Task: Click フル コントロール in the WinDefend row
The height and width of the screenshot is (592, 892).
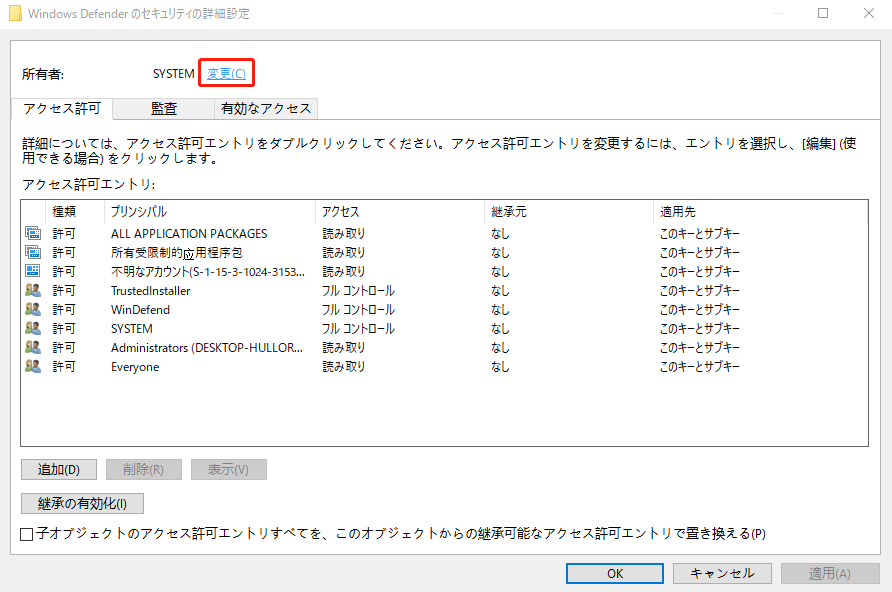Action: [x=358, y=309]
